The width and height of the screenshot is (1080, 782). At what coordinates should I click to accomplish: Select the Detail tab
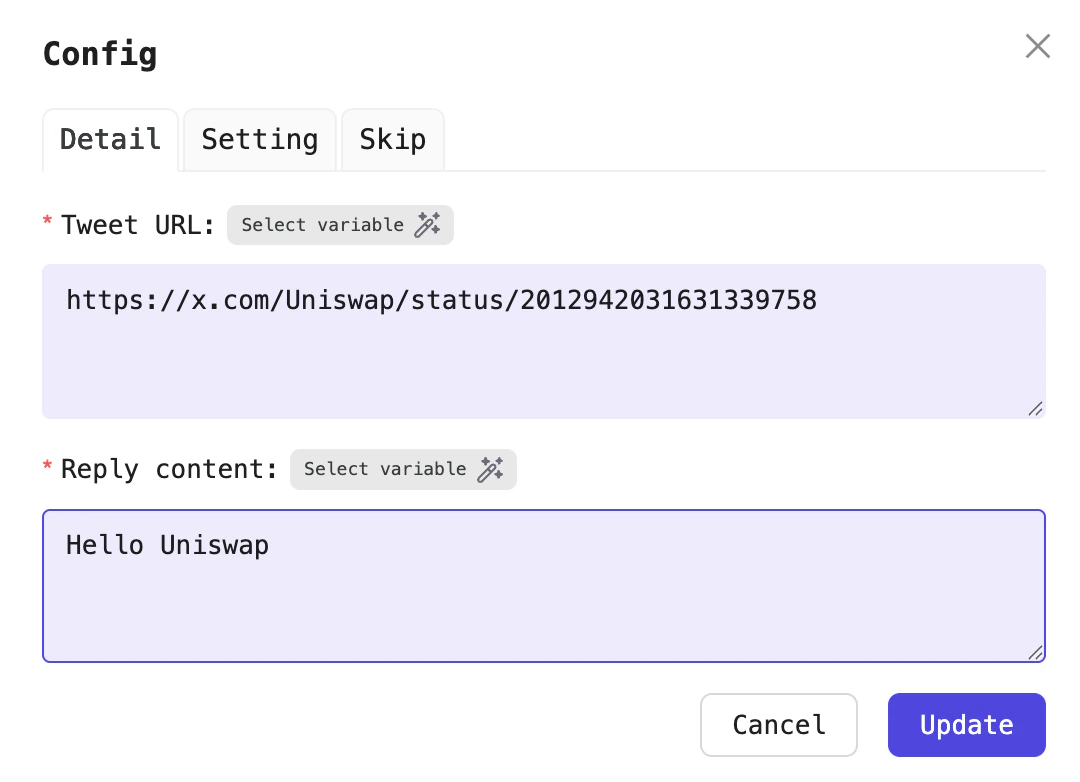coord(110,139)
